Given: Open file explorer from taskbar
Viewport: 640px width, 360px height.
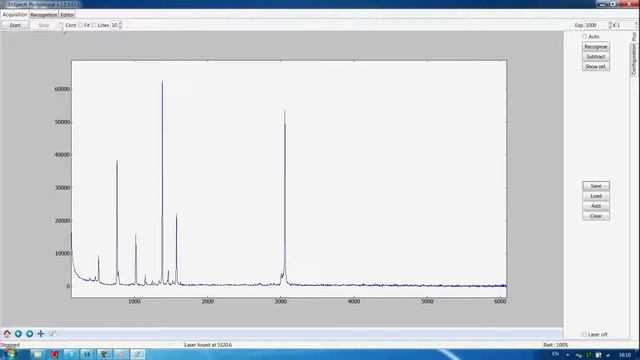Looking at the screenshot, I should [x=38, y=354].
